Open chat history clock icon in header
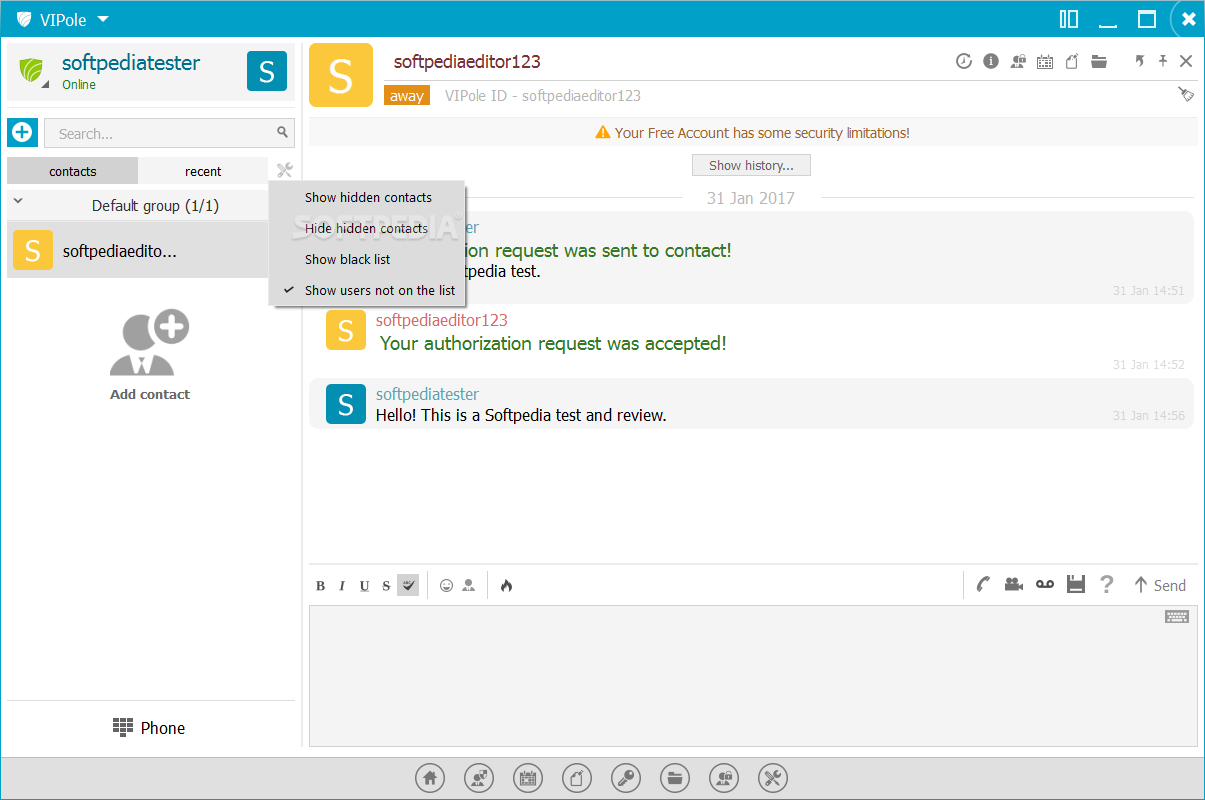Screen dimensions: 1205x800 click(x=963, y=61)
